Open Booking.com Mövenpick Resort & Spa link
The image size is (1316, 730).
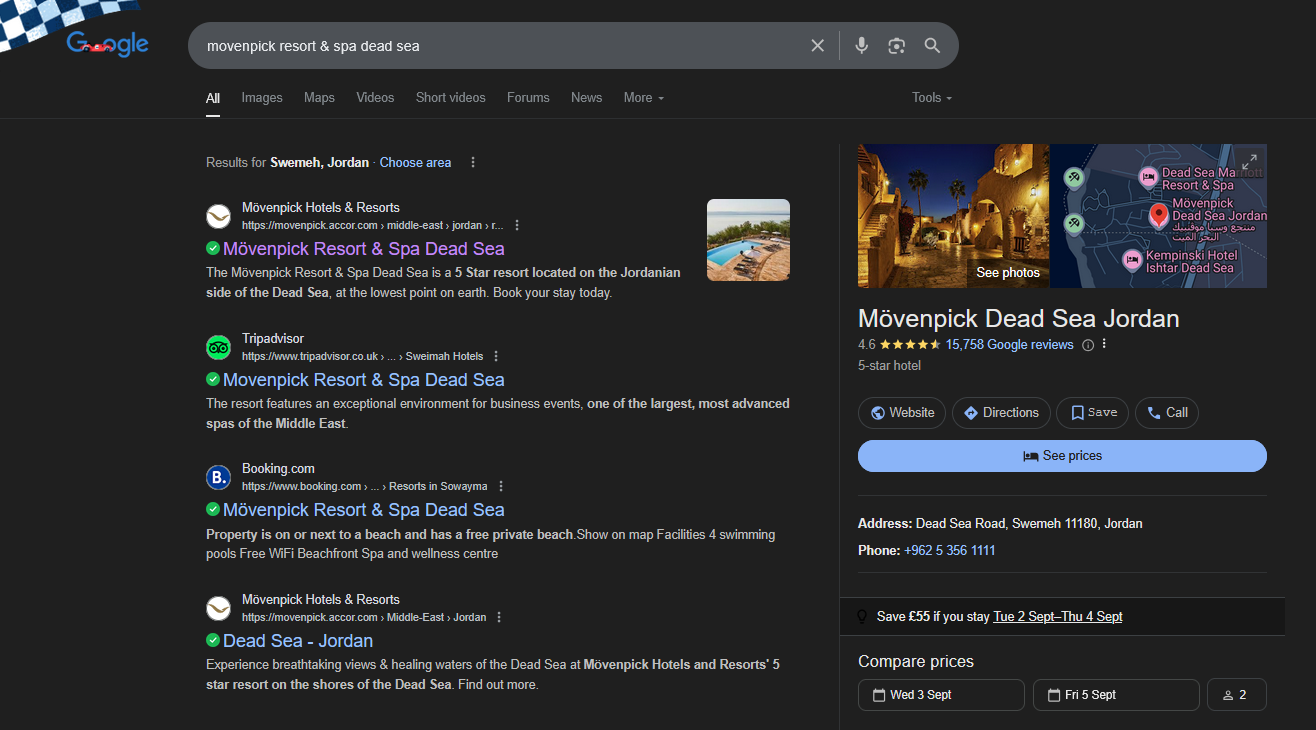click(x=364, y=510)
